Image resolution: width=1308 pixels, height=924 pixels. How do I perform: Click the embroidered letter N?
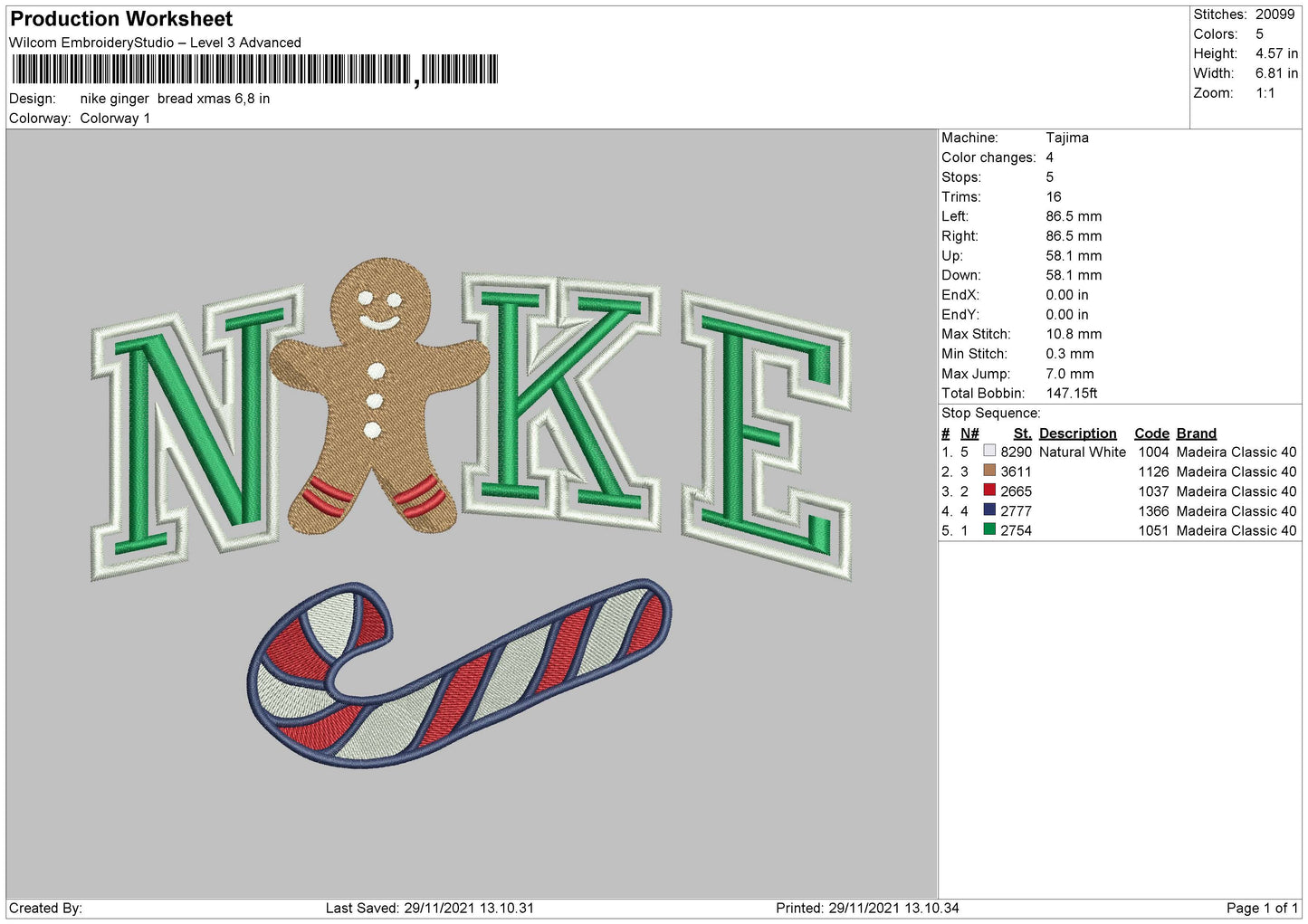196,433
